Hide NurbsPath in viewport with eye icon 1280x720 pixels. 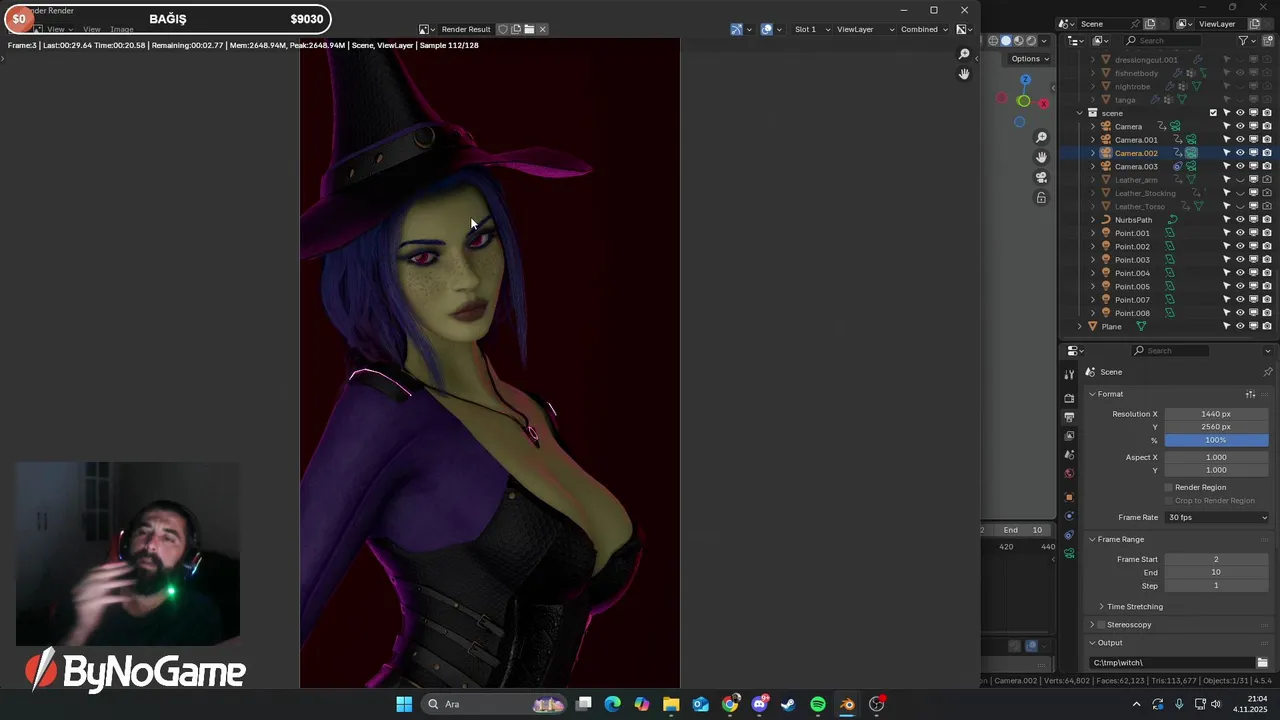point(1240,220)
